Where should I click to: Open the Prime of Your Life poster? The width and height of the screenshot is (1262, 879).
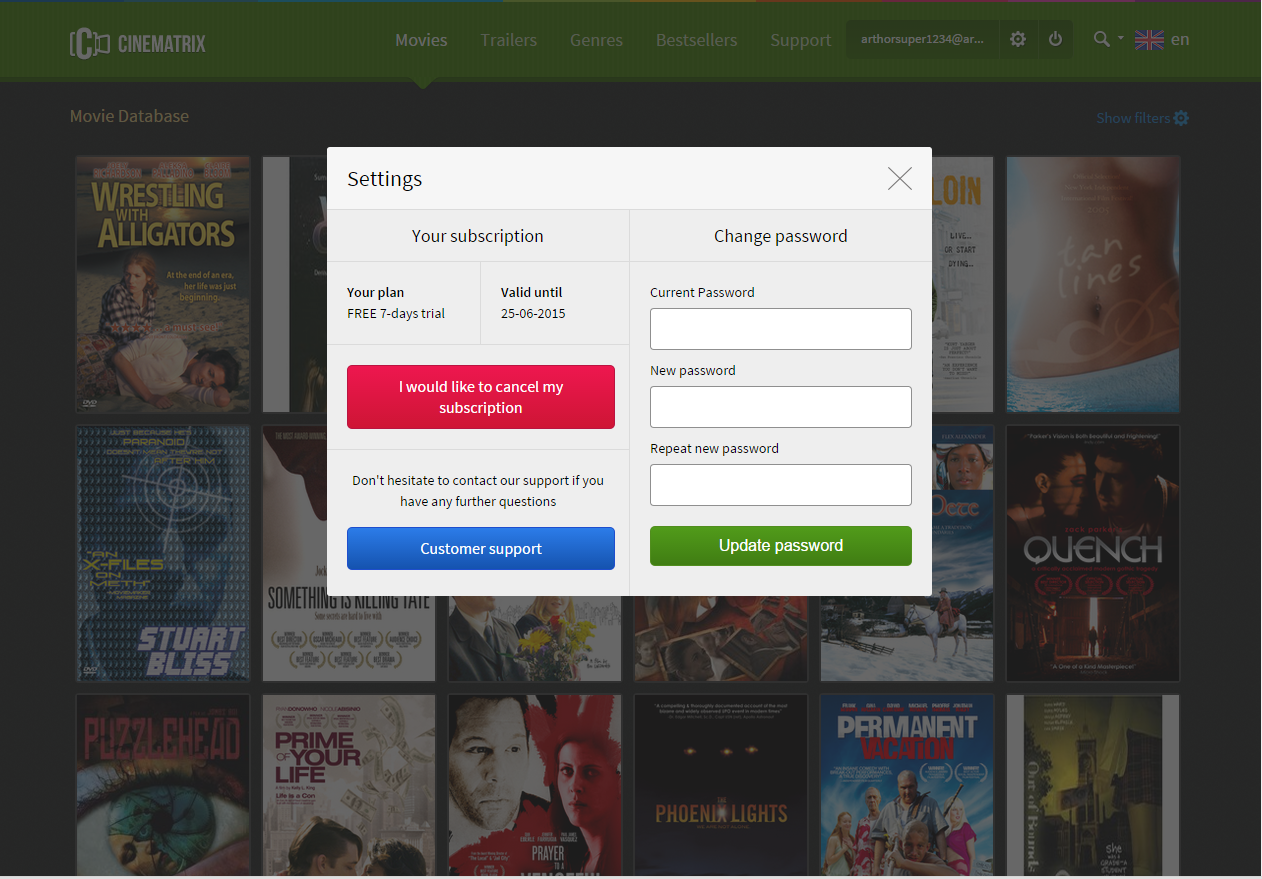click(x=349, y=785)
